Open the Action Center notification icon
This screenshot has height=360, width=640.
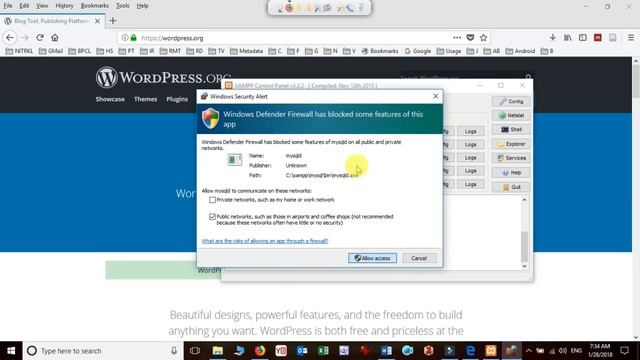tap(624, 351)
